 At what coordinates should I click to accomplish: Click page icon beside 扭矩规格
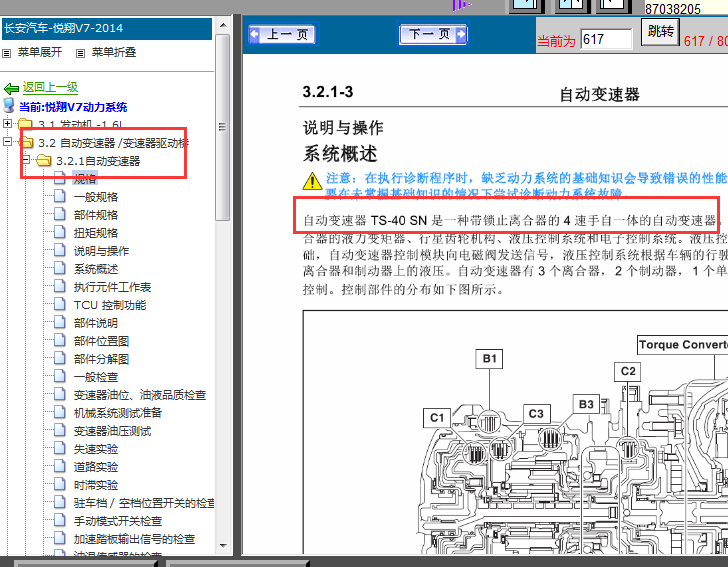click(x=60, y=232)
